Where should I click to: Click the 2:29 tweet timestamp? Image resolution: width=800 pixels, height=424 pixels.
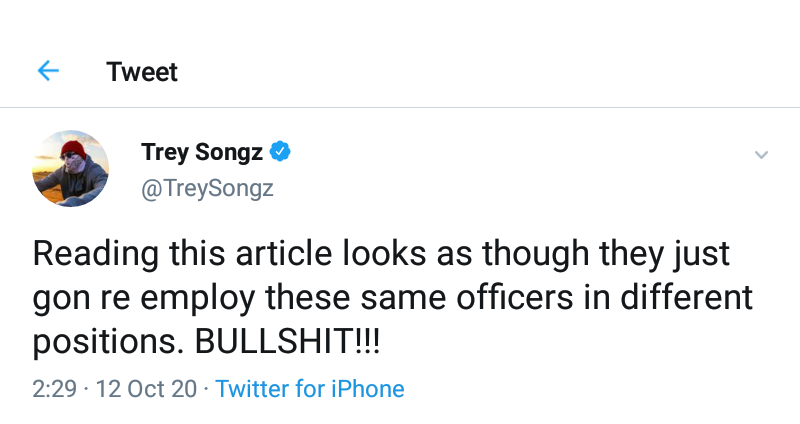[54, 389]
